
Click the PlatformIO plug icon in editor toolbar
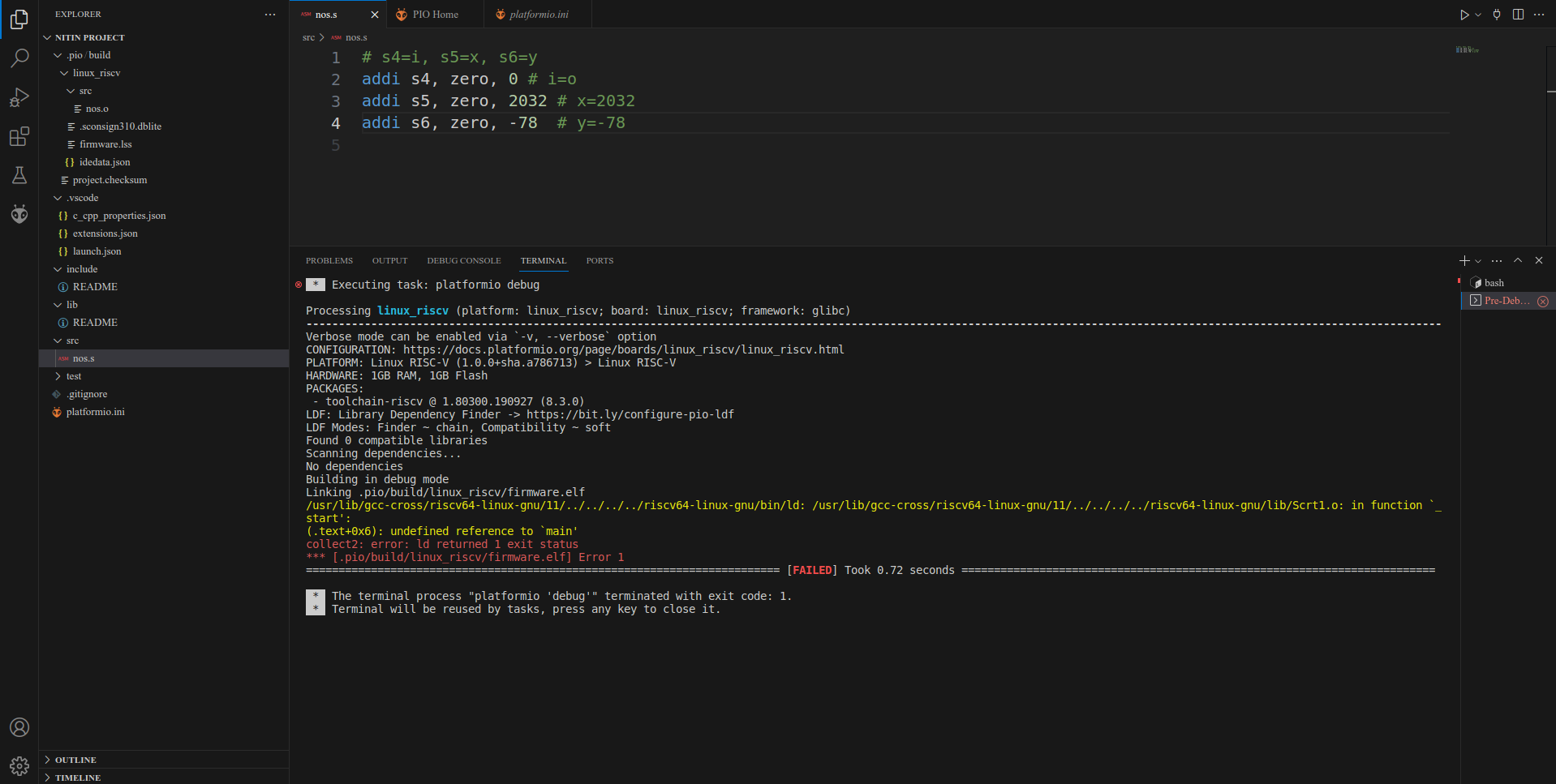pyautogui.click(x=1497, y=15)
